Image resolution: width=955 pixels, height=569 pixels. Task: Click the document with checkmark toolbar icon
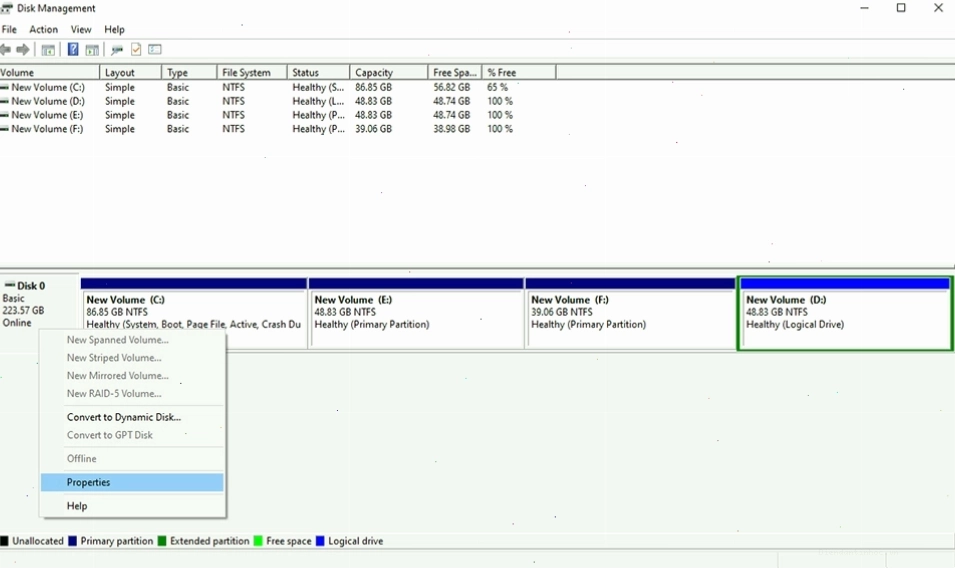click(x=136, y=49)
